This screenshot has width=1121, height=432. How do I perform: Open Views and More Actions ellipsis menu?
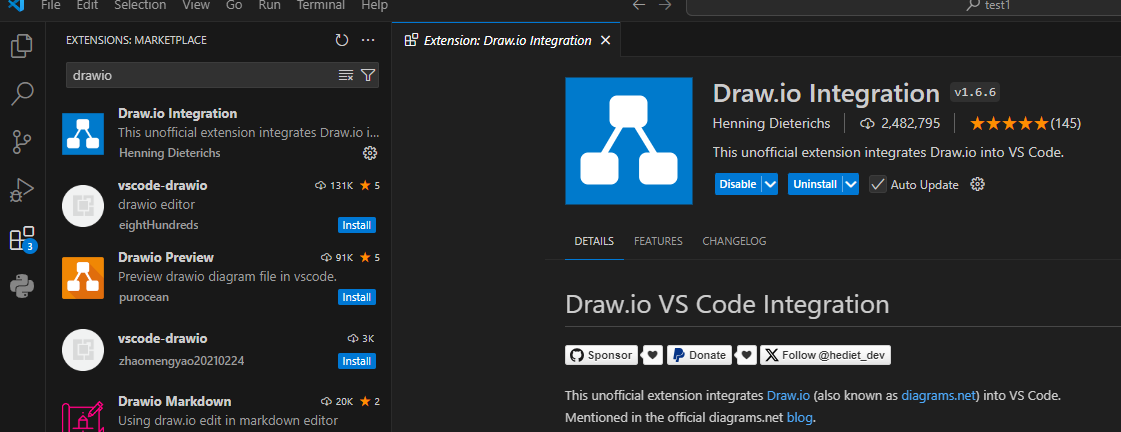[x=368, y=40]
